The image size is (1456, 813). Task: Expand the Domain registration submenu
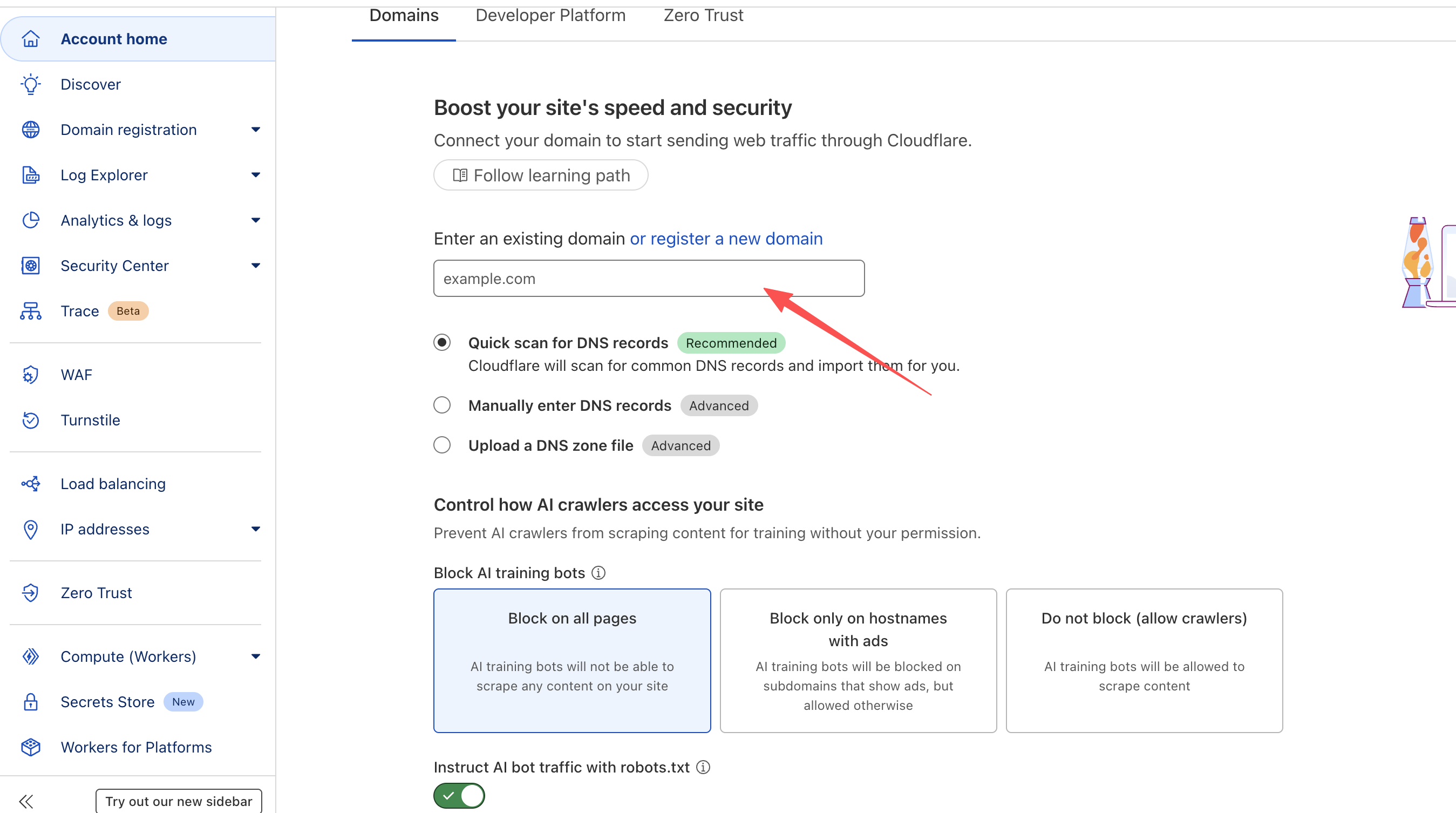[x=255, y=130]
